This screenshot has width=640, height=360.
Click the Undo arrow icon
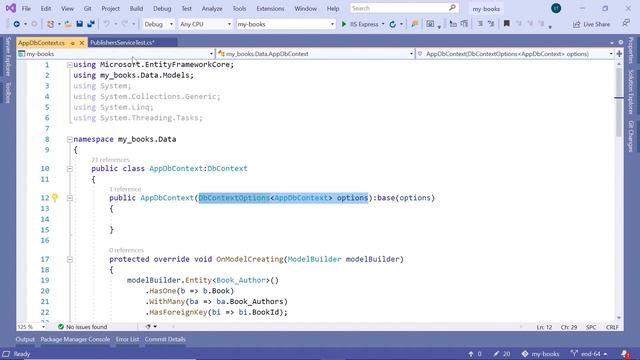pyautogui.click(x=107, y=24)
